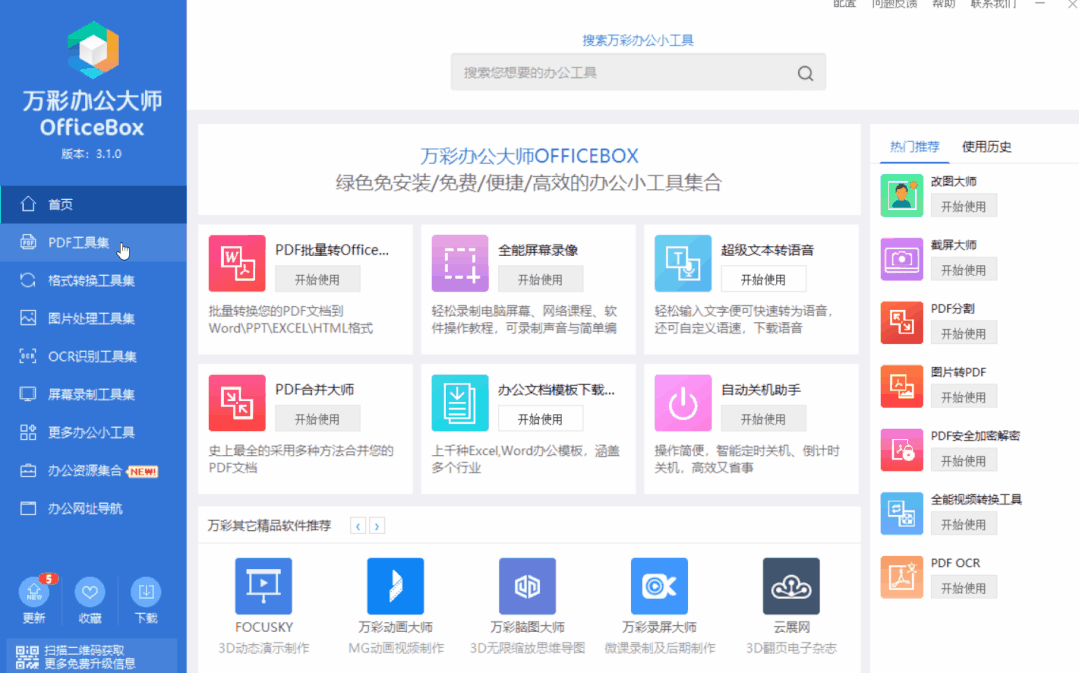Click 开始使用 under 全能屏幕录像
Image resolution: width=1079 pixels, height=673 pixels.
click(540, 279)
